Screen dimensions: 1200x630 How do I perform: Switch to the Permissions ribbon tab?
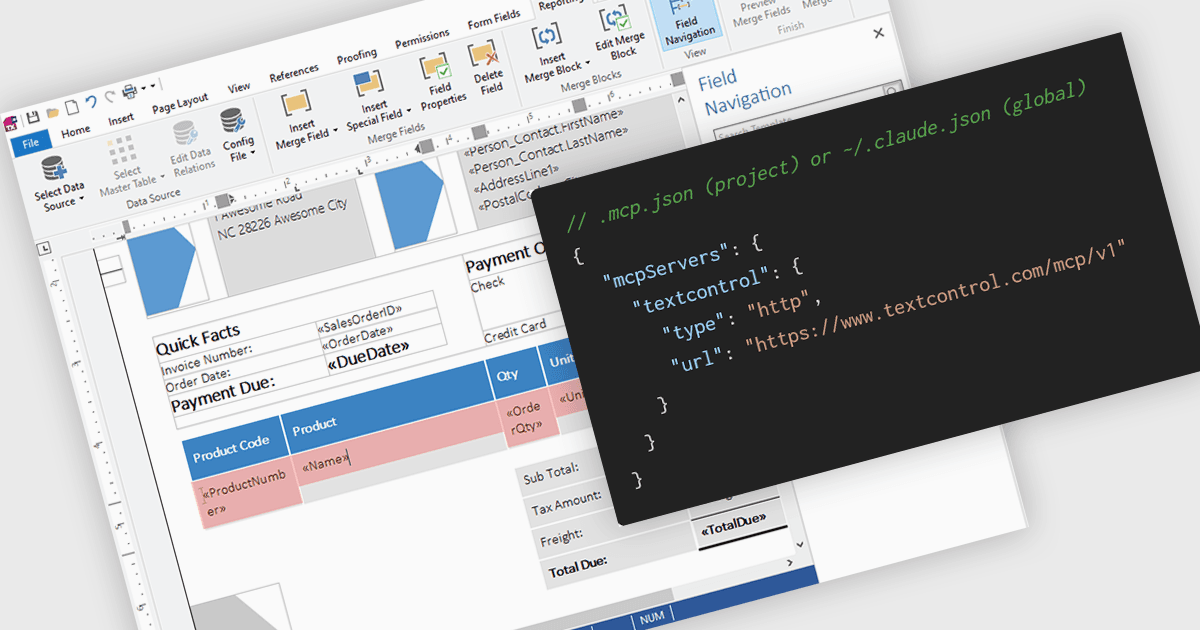point(422,41)
